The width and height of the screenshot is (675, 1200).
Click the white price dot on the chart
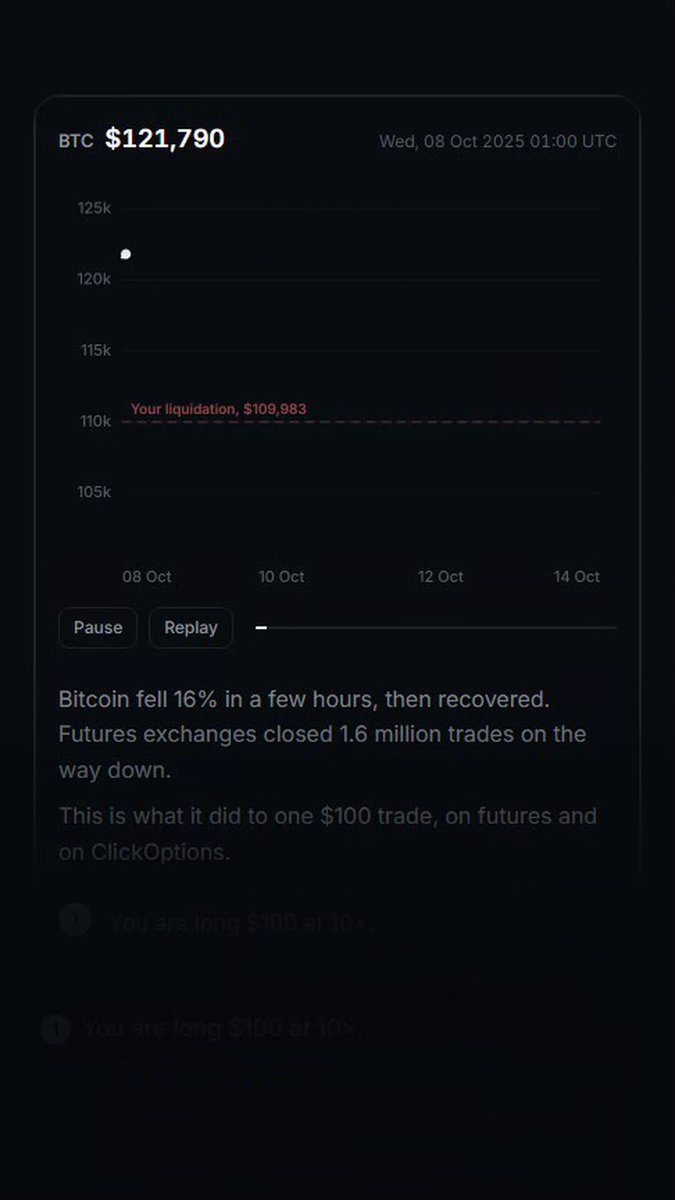pos(125,255)
